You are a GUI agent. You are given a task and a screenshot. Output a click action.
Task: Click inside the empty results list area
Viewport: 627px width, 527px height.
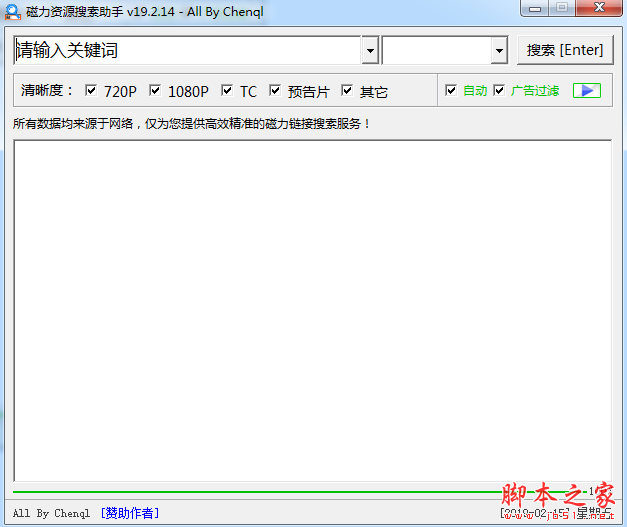313,311
